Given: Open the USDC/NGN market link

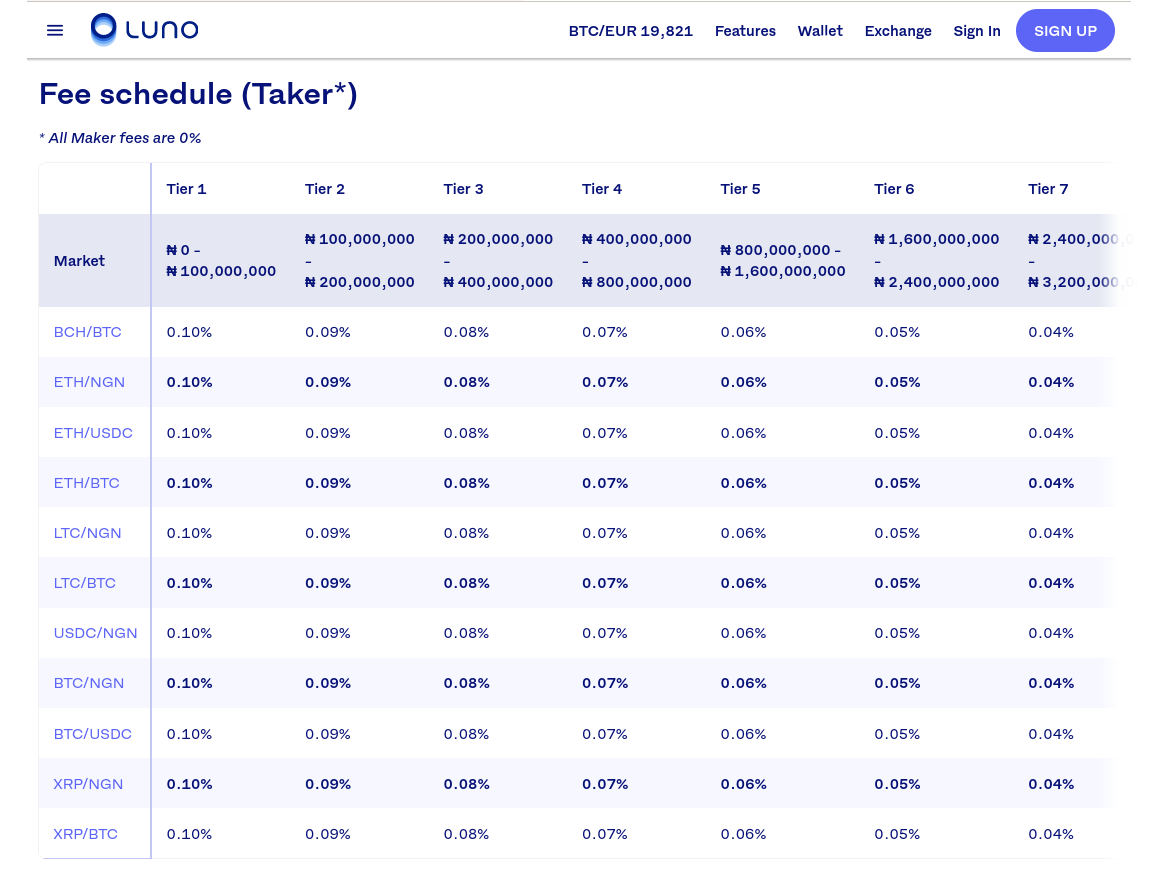Looking at the screenshot, I should click(95, 633).
